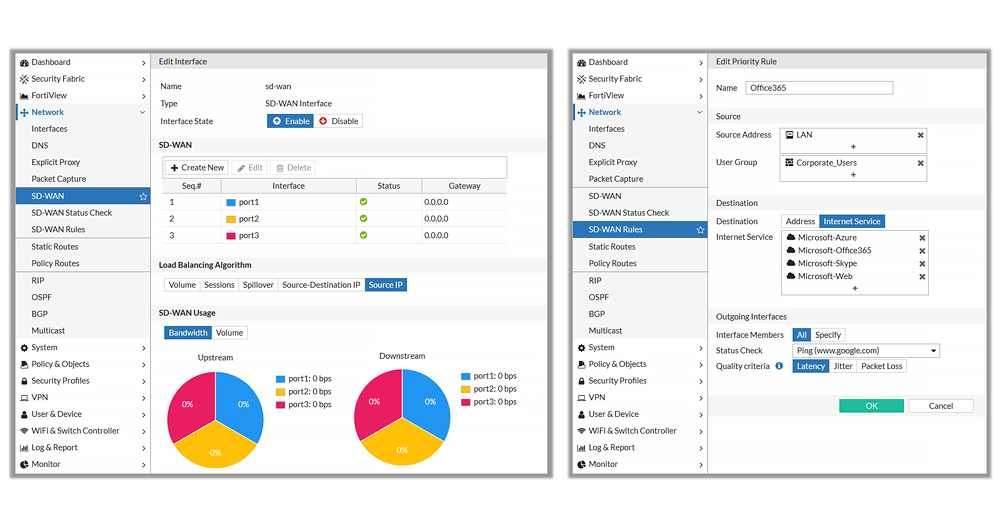Click green OK button
The height and width of the screenshot is (527, 1000).
pyautogui.click(x=871, y=406)
